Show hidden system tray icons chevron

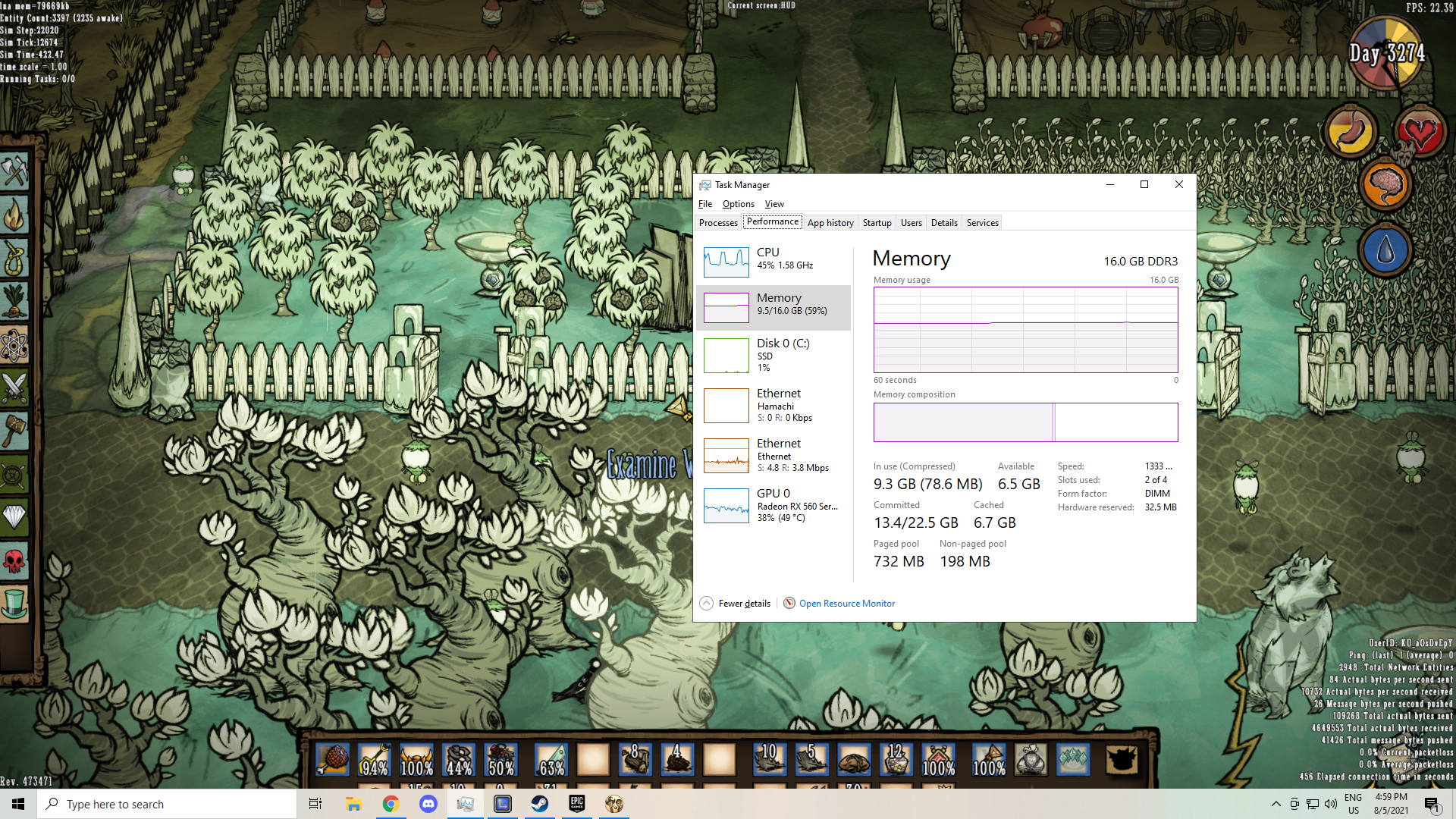click(x=1276, y=804)
